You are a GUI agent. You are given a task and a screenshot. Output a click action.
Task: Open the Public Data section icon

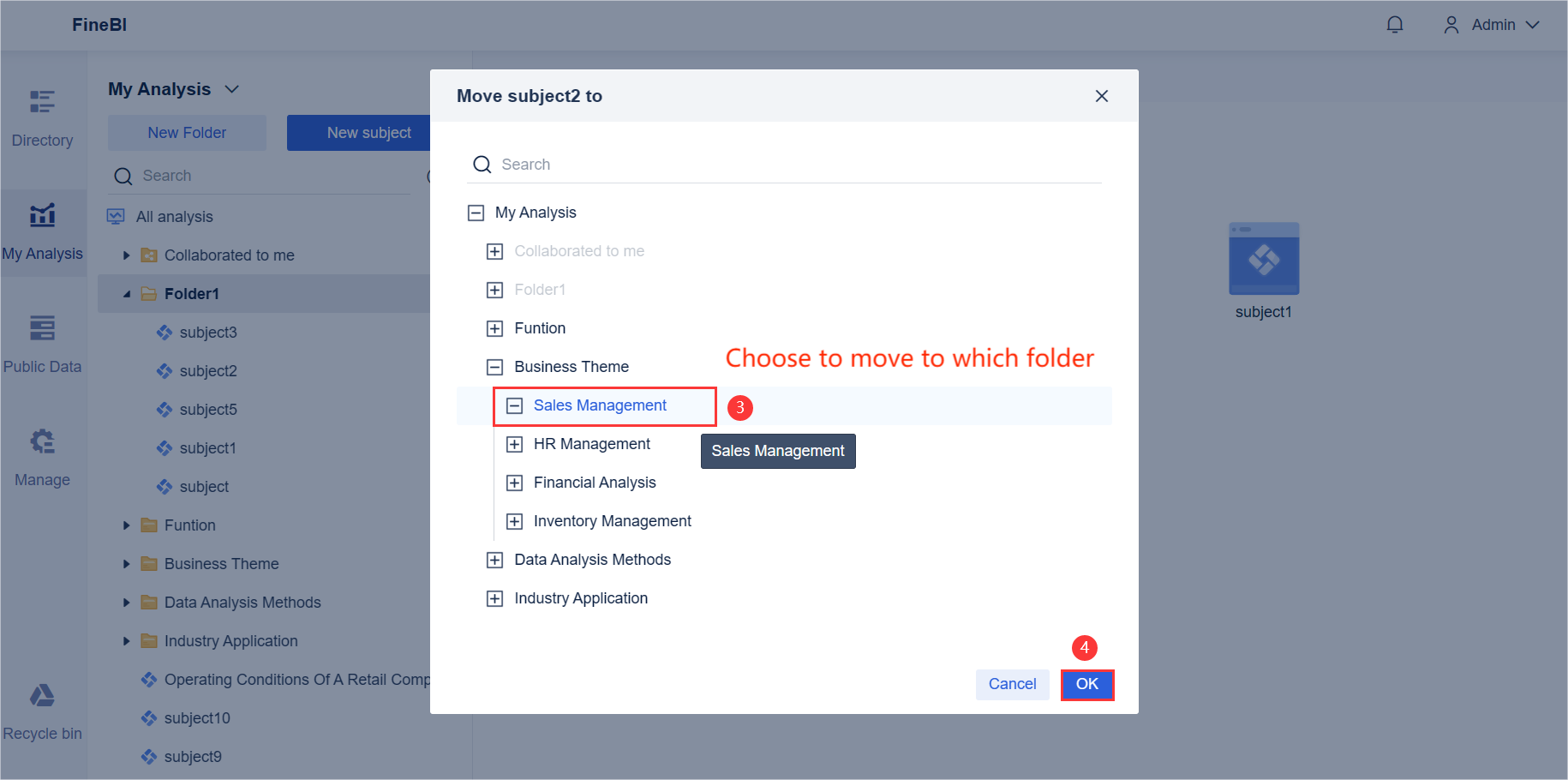(x=42, y=328)
